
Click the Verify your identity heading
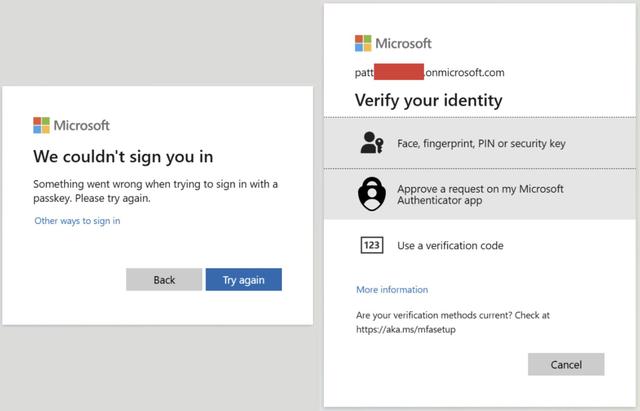pyautogui.click(x=429, y=100)
